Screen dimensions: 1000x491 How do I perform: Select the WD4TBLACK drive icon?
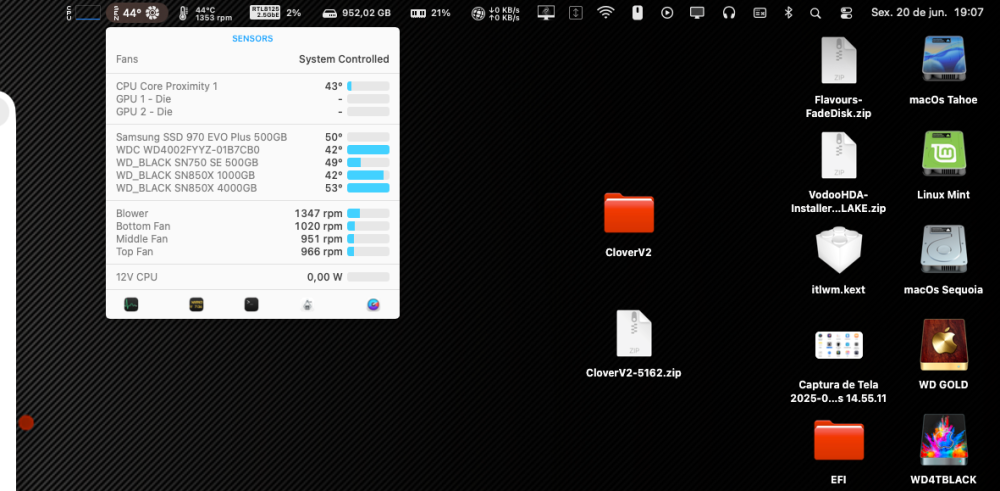944,440
